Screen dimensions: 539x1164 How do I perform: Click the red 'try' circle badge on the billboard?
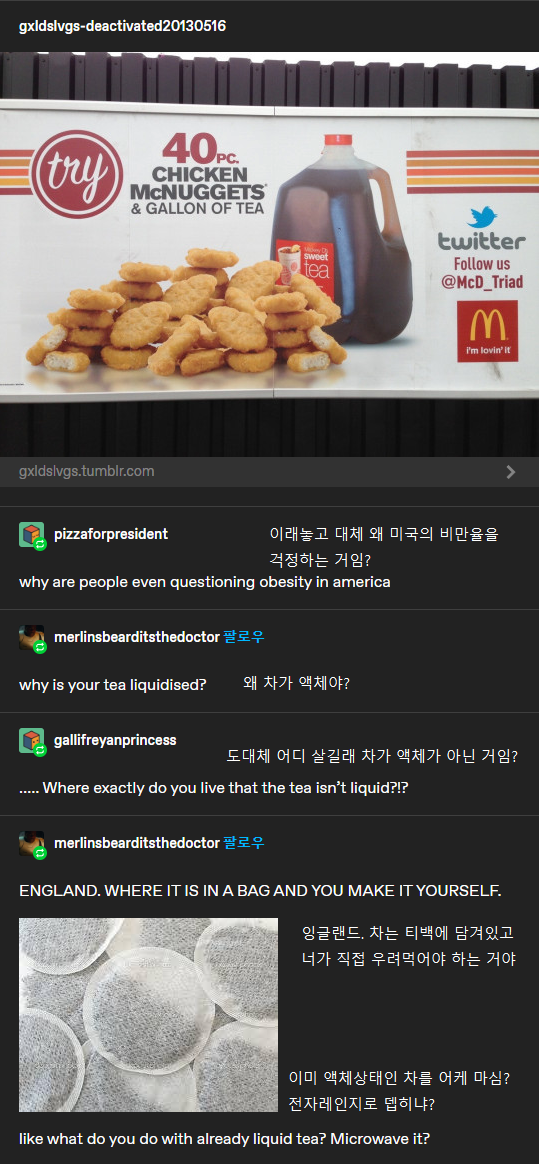coord(87,174)
